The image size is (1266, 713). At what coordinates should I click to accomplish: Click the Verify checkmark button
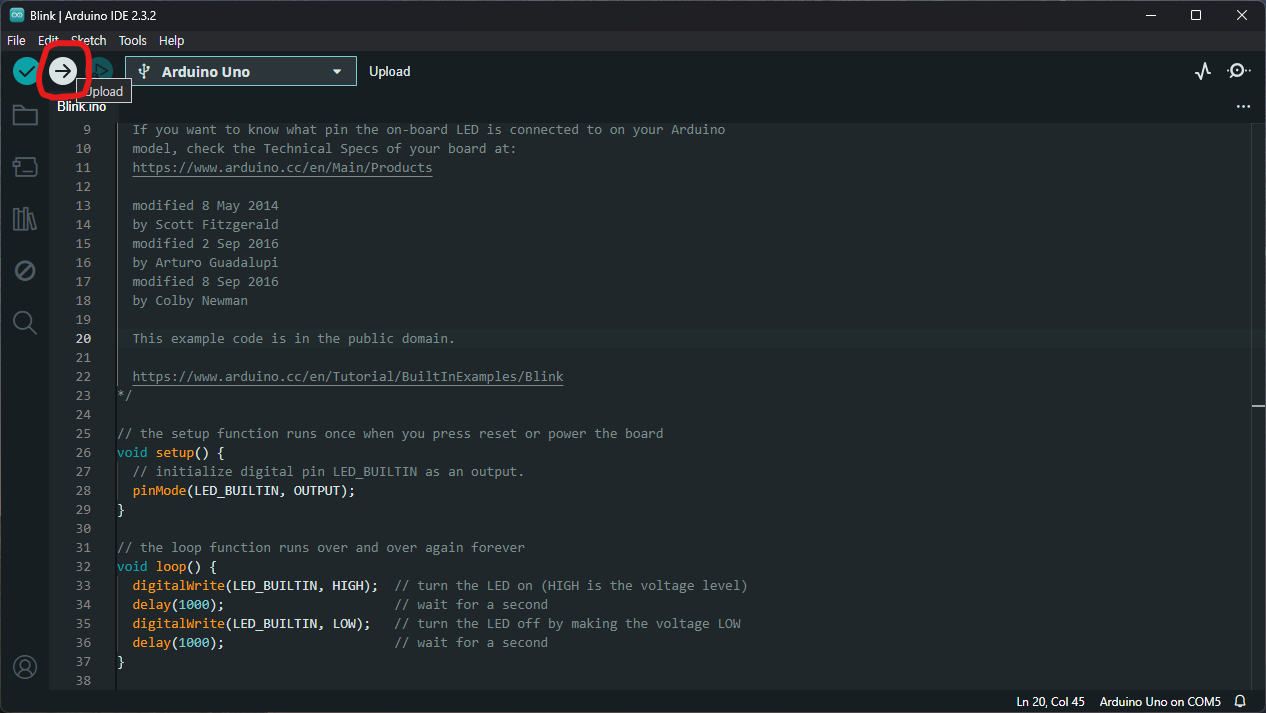26,71
